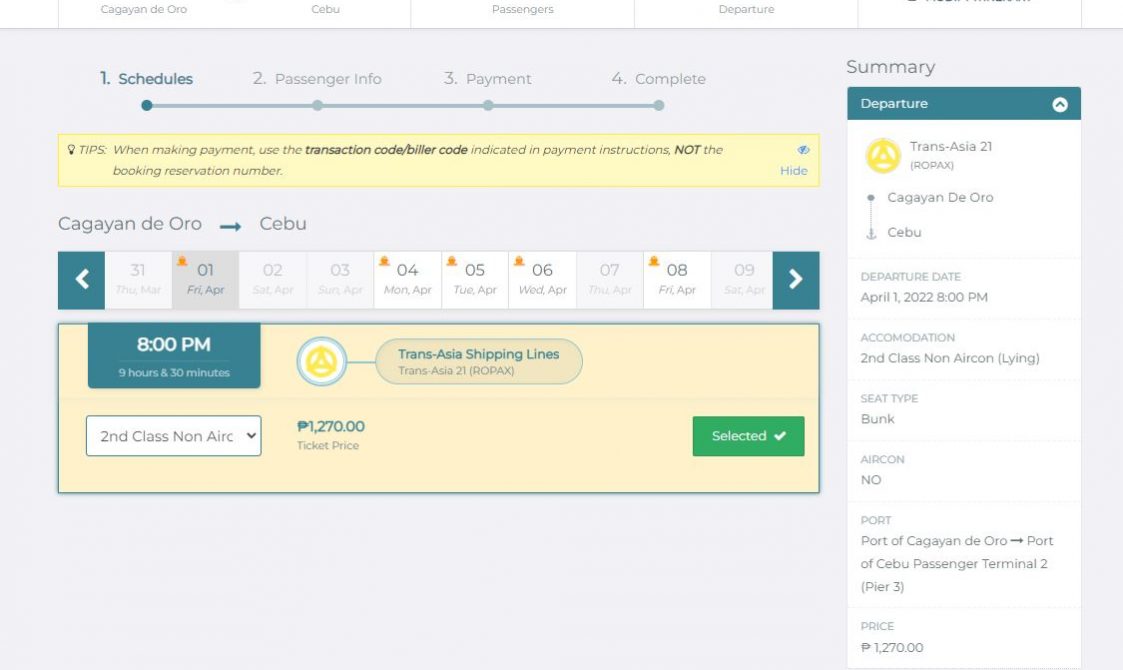Click the Trans-Asia Shipping Lines pill

(478, 361)
